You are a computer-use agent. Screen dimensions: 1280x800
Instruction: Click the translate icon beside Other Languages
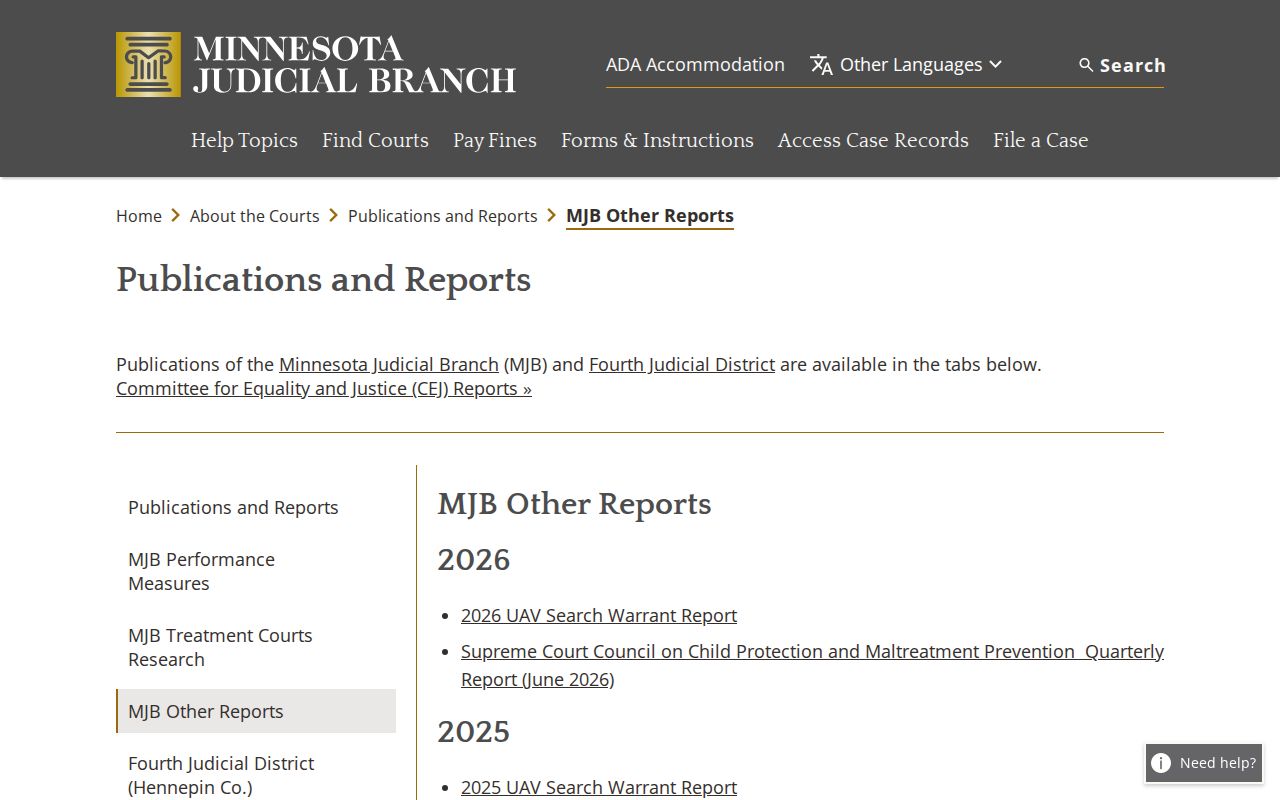pos(821,65)
